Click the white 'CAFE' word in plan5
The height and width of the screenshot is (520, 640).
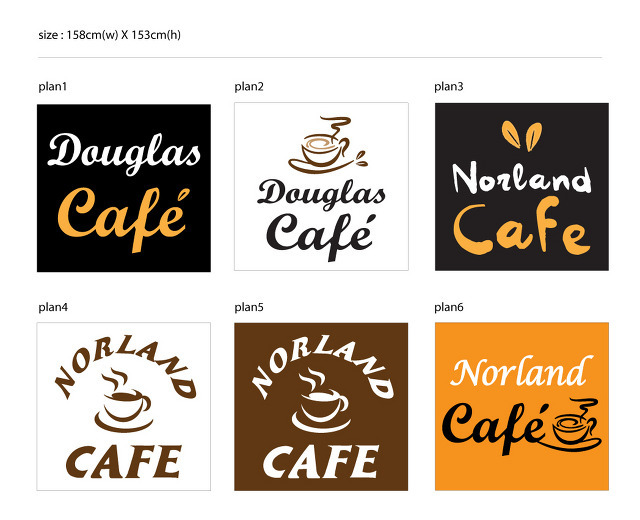pyautogui.click(x=321, y=462)
